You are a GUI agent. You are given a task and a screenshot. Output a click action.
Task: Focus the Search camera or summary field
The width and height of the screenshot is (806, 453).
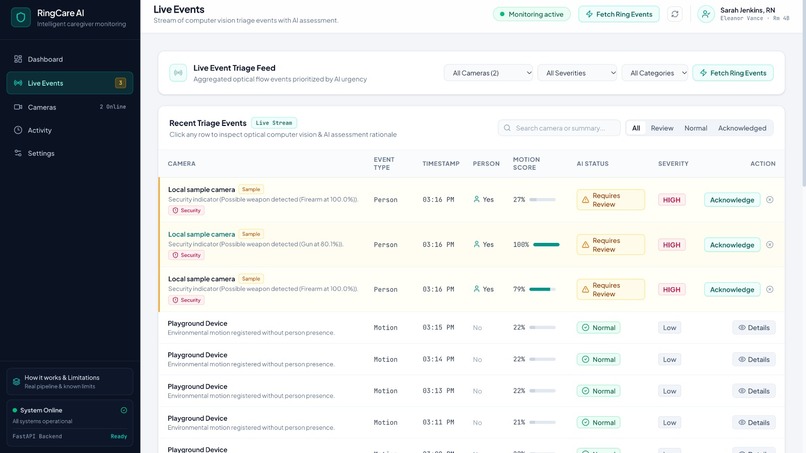pos(559,128)
